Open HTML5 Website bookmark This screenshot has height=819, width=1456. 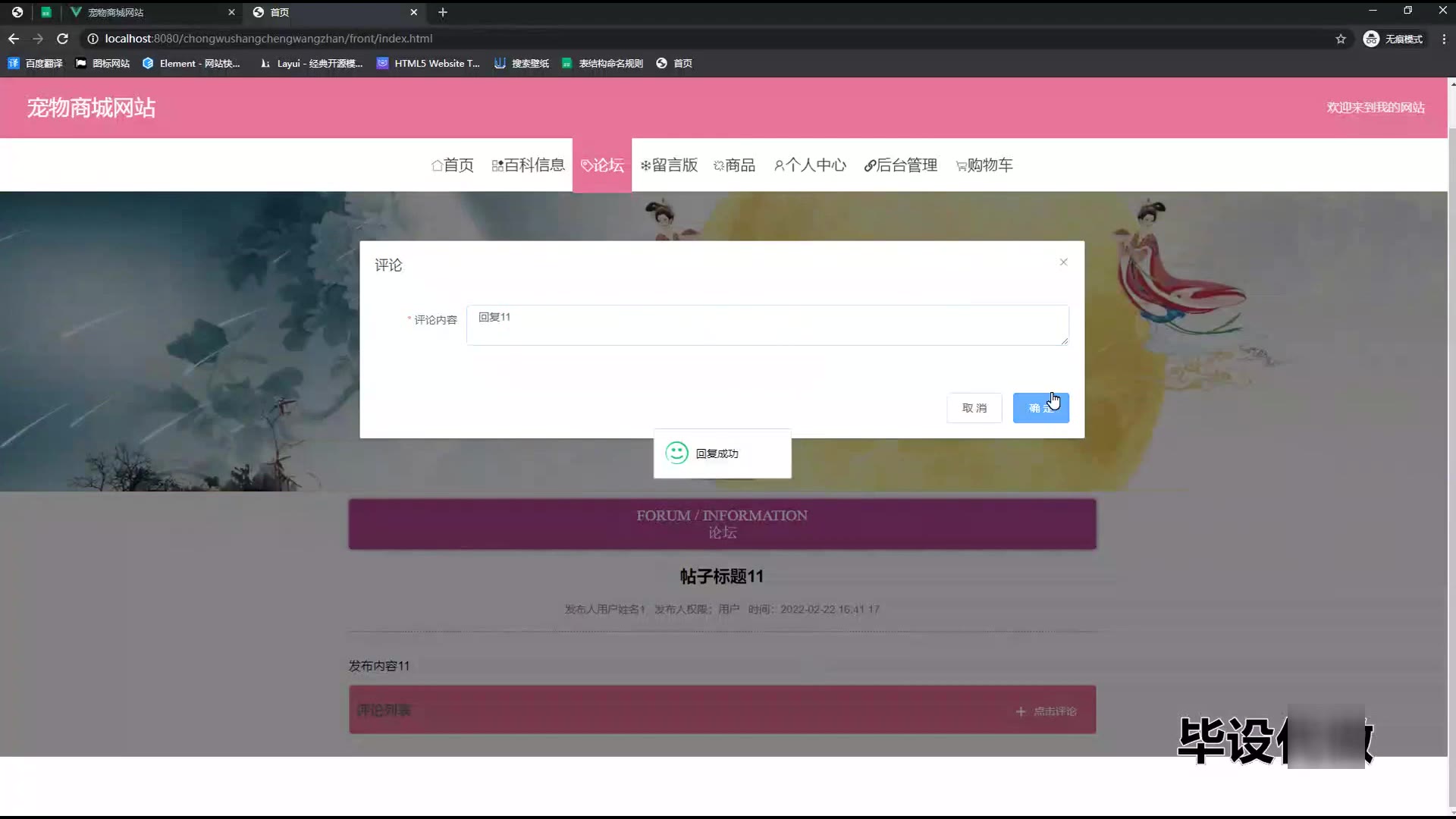tap(428, 64)
